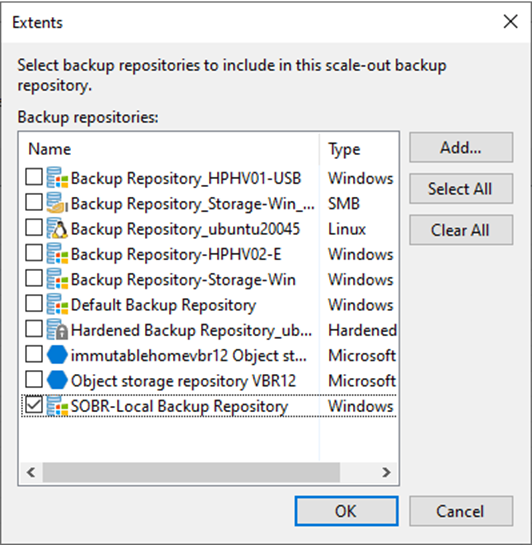Click the Linux penguin icon for Backup Repository_ubuntu20045
The image size is (532, 545).
pyautogui.click(x=57, y=228)
